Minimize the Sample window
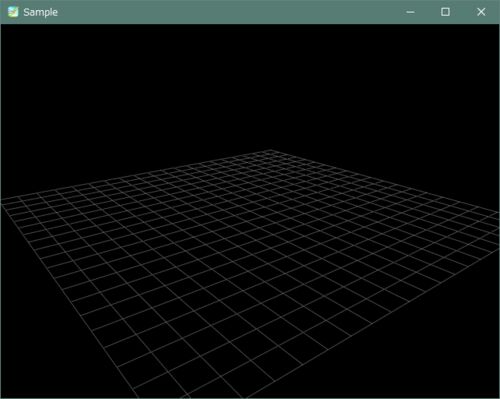The width and height of the screenshot is (500, 399). coord(410,12)
